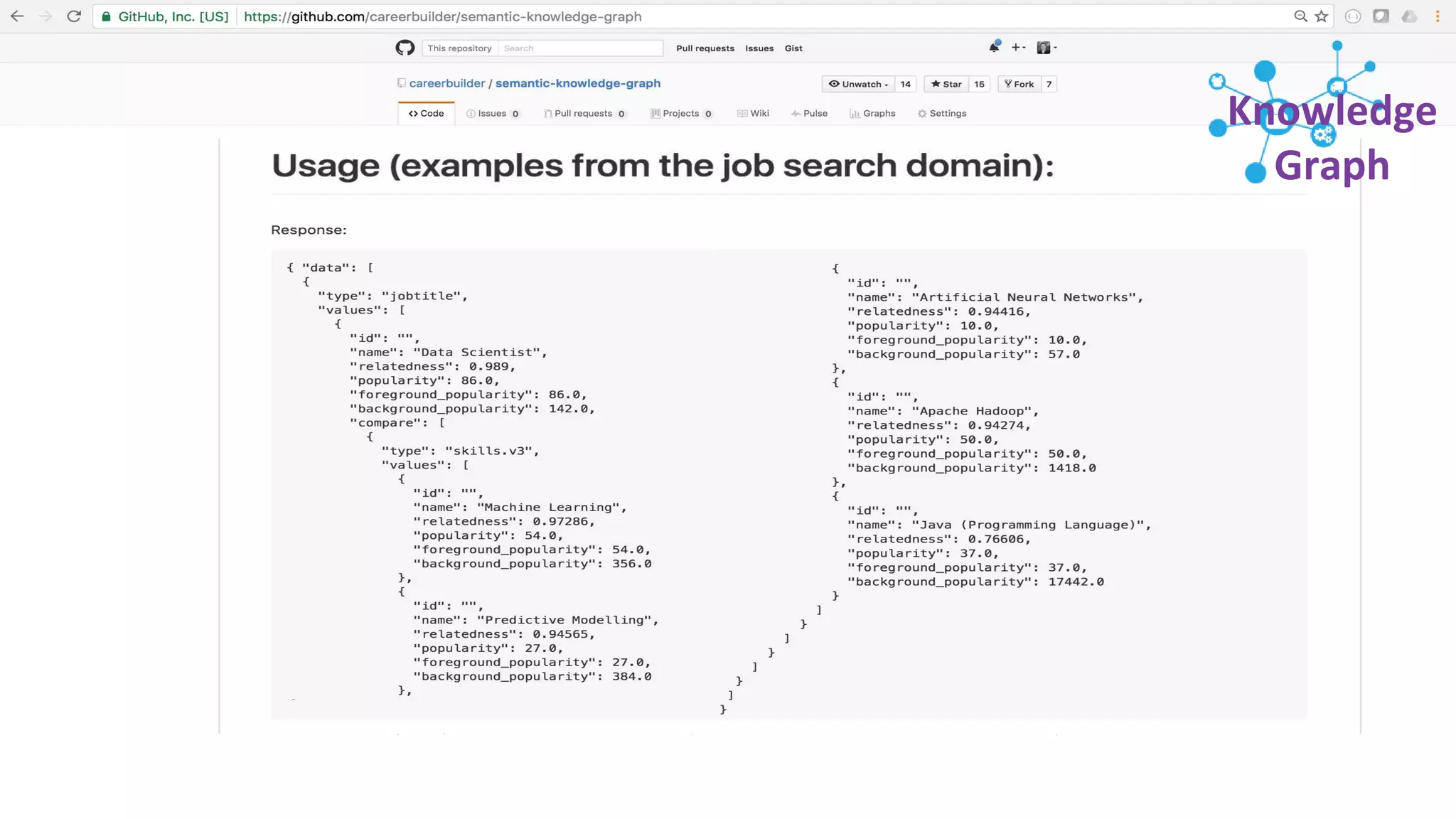Click the Fork repository button
Screen dimensions: 1456x819
pos(1019,84)
